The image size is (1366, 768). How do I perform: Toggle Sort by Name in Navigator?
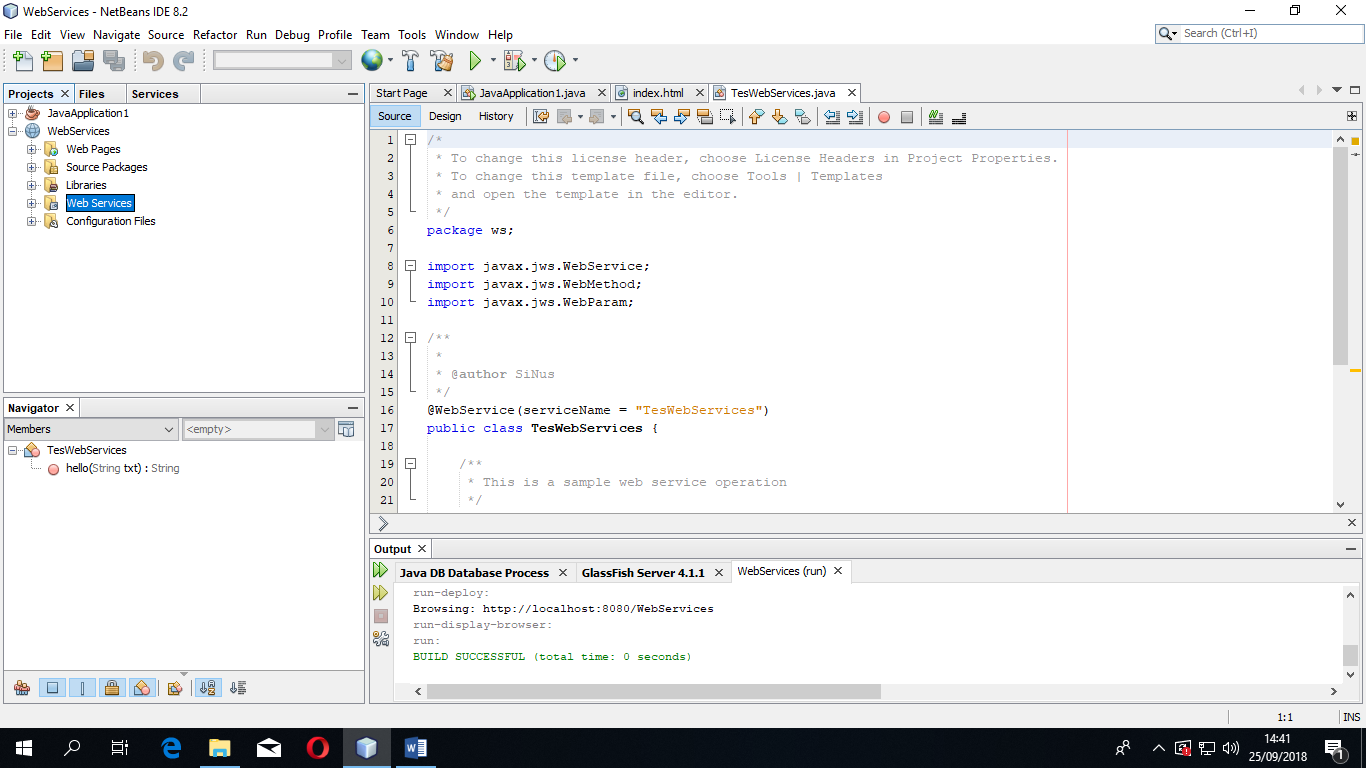tap(208, 688)
